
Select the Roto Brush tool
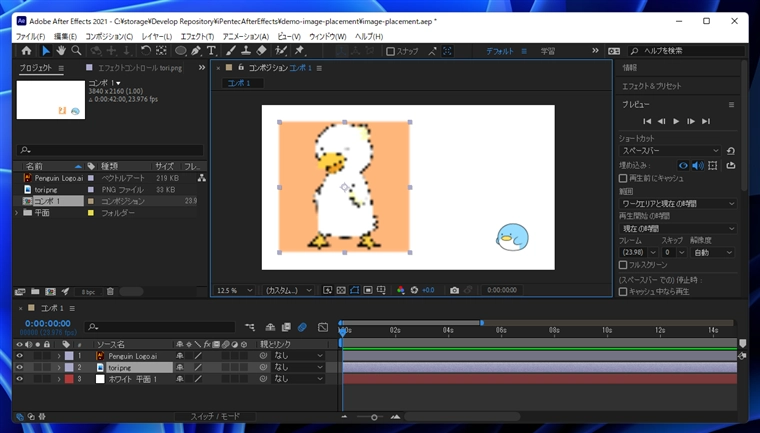click(x=281, y=51)
